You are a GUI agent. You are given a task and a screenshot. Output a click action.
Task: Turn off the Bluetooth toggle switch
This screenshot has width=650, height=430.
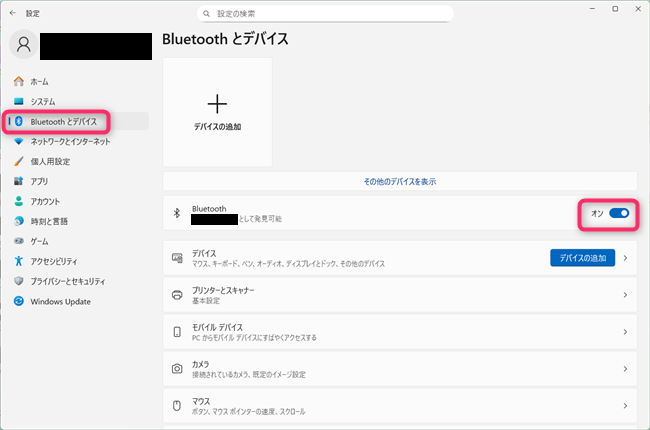pyautogui.click(x=618, y=213)
